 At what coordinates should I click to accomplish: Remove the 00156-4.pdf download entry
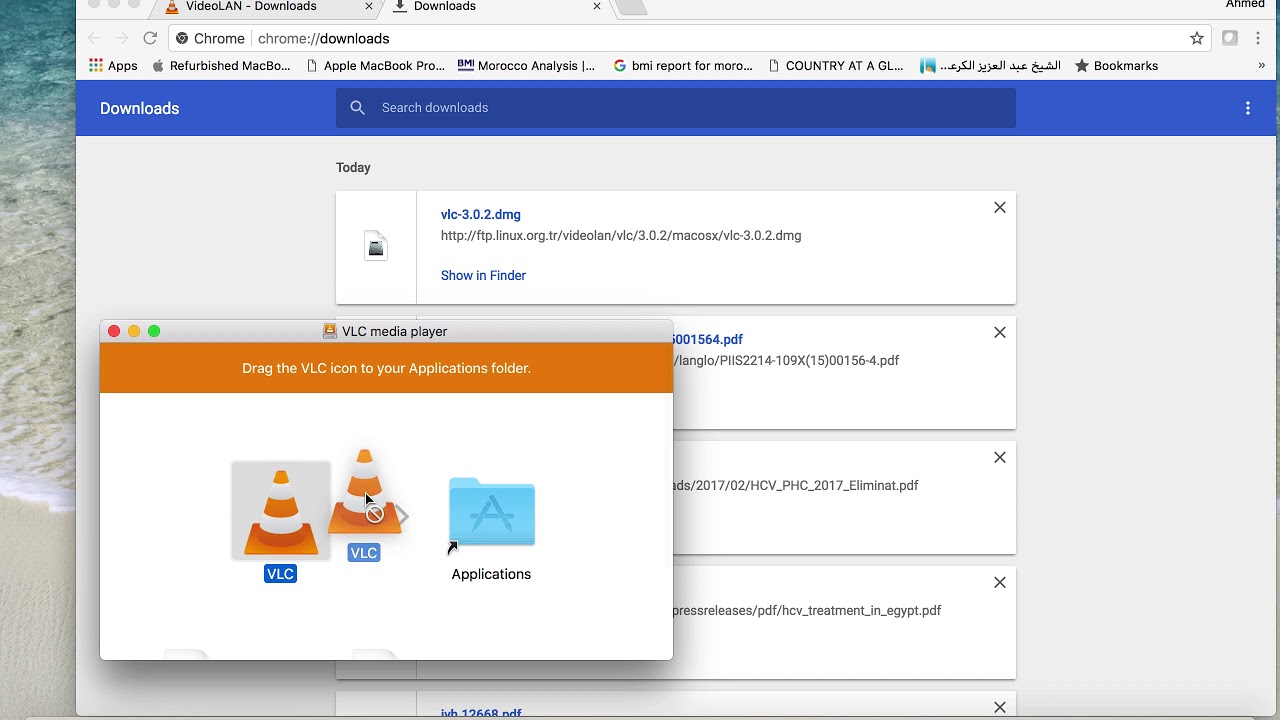coord(1000,332)
